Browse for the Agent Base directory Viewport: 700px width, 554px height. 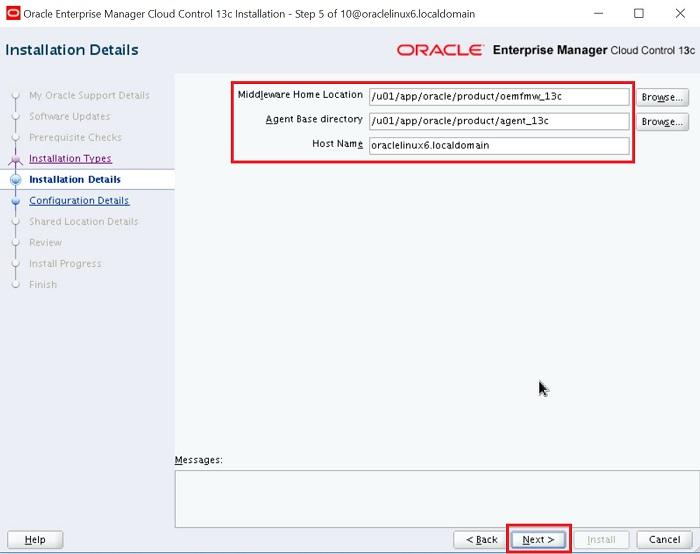click(662, 121)
